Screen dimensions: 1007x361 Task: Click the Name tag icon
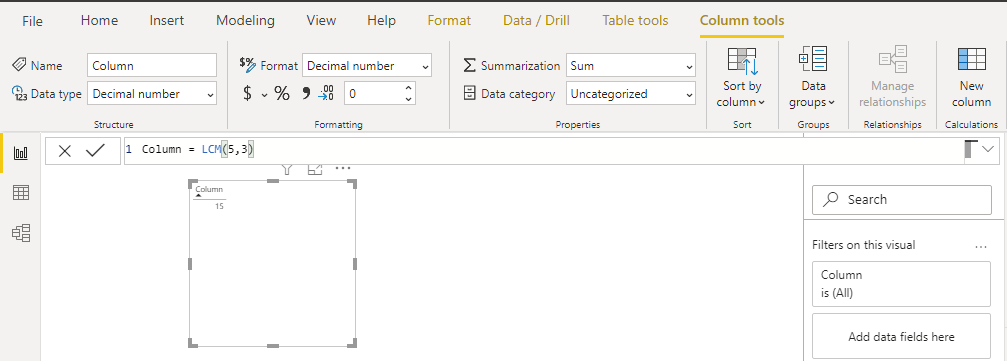tap(19, 65)
